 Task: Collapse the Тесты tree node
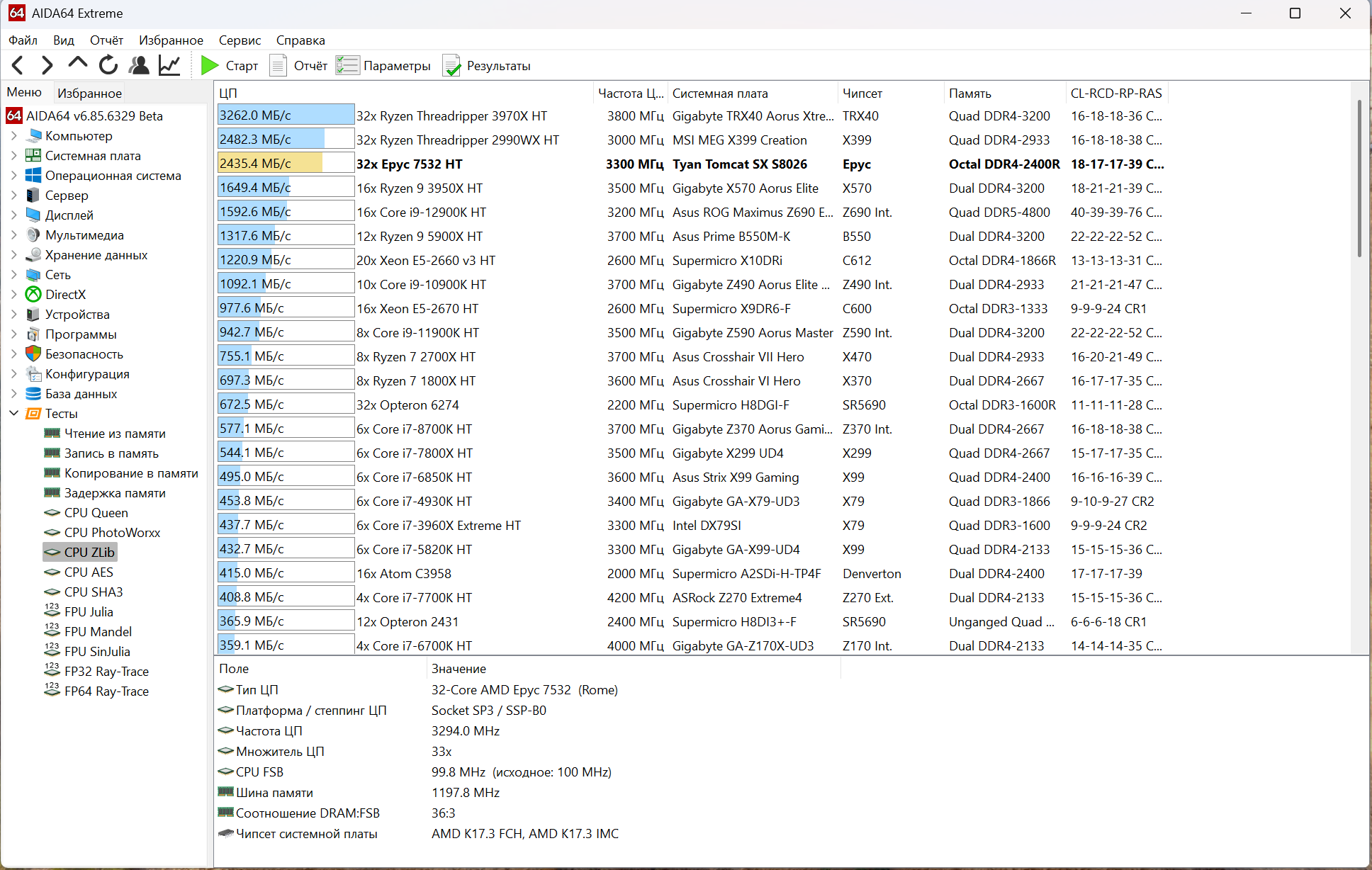click(x=14, y=414)
